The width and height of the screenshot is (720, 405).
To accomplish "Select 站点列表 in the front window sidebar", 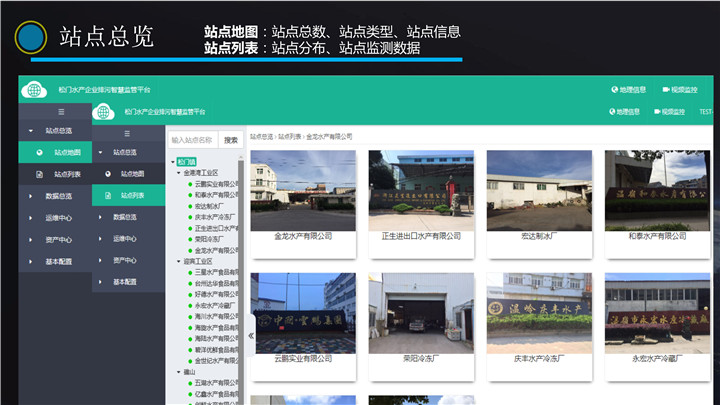I will 129,195.
